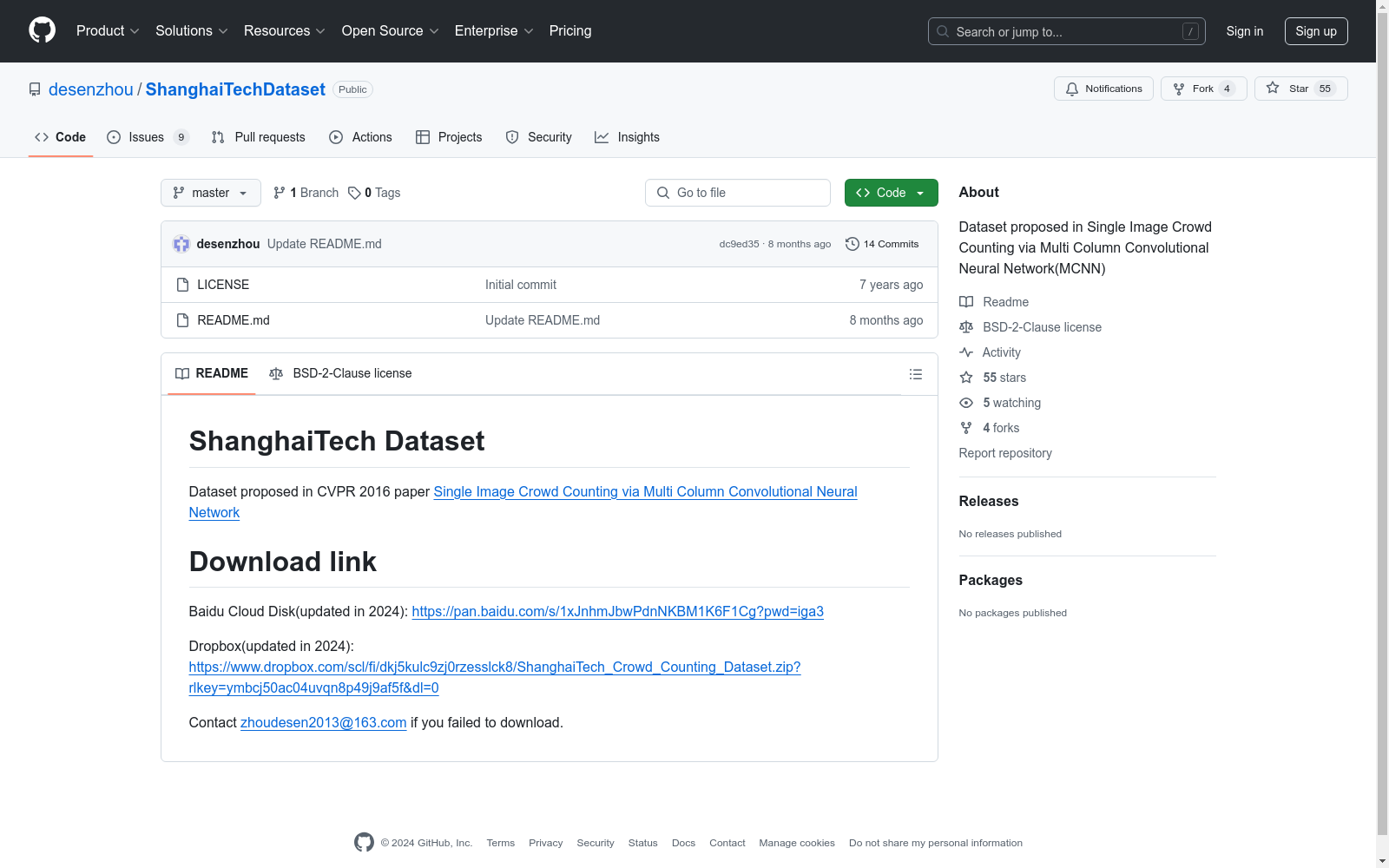Expand the Product menu

[108, 30]
